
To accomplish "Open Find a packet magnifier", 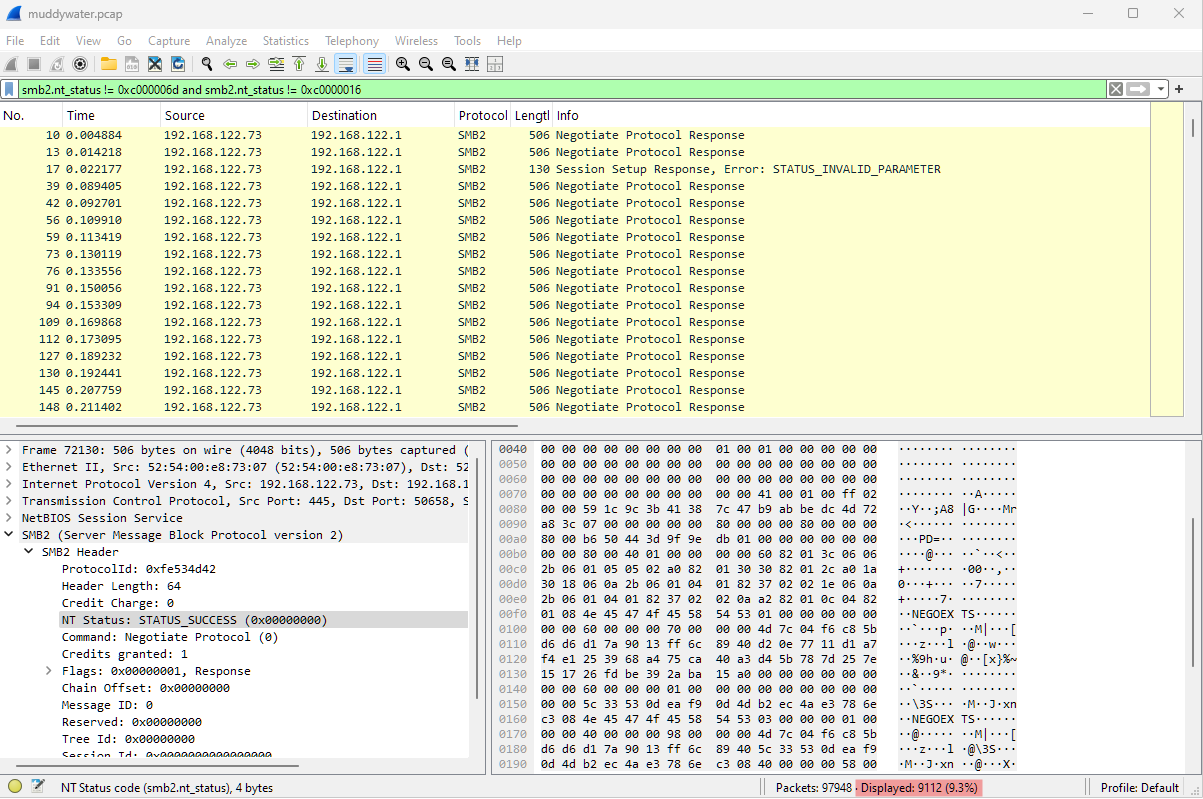I will pyautogui.click(x=206, y=64).
